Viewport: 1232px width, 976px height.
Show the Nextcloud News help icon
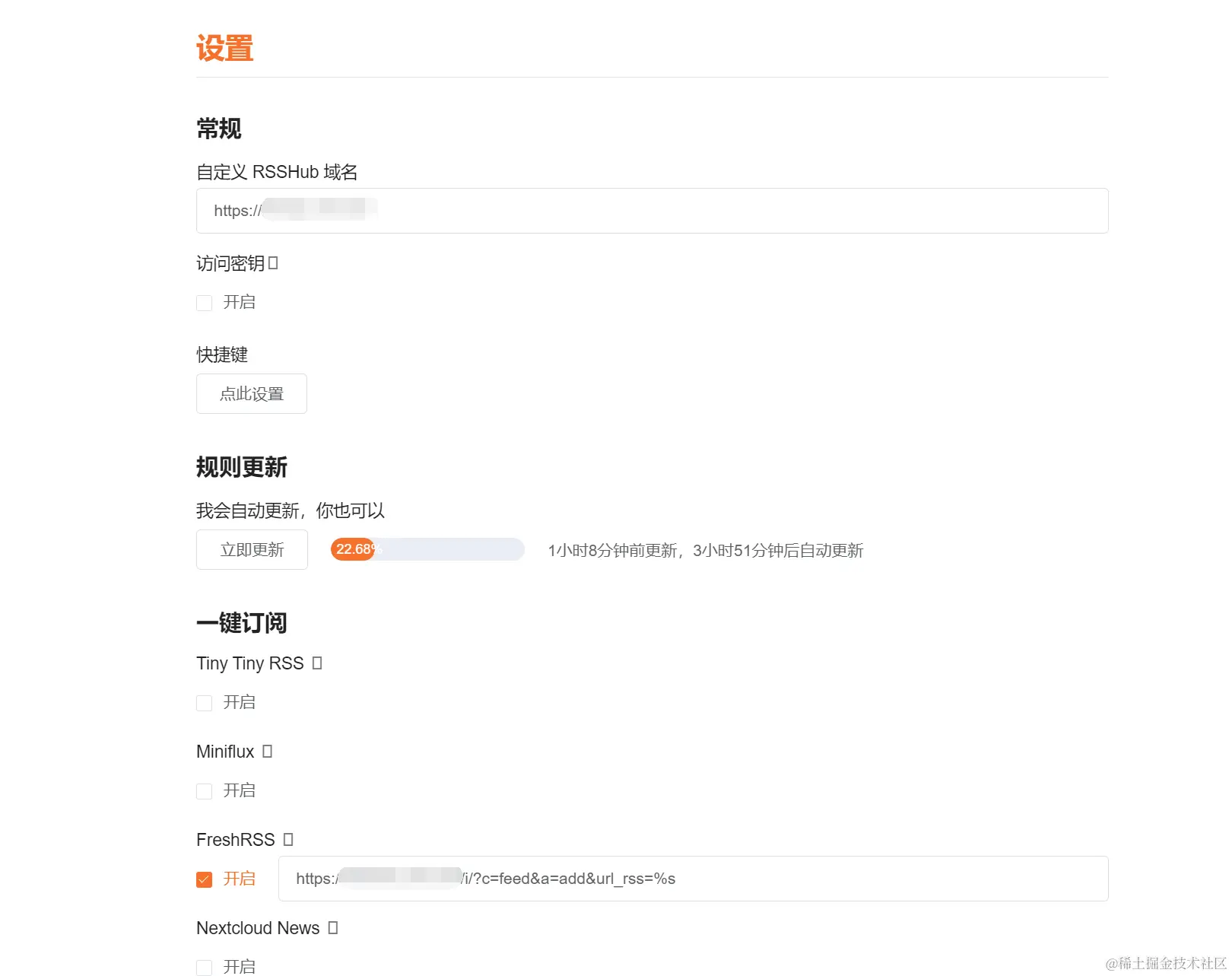(333, 928)
